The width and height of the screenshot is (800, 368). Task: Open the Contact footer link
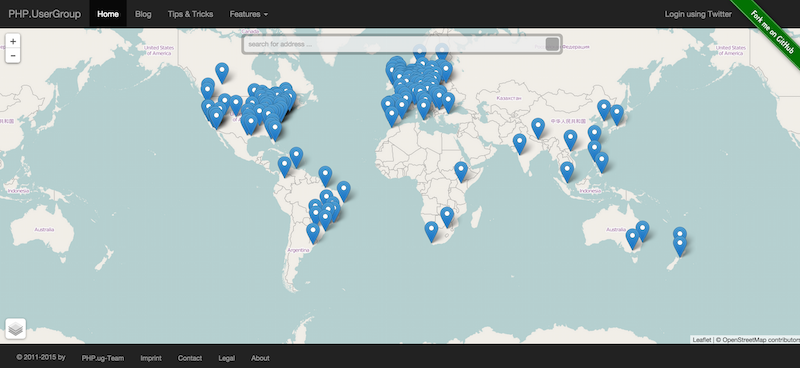pyautogui.click(x=190, y=358)
